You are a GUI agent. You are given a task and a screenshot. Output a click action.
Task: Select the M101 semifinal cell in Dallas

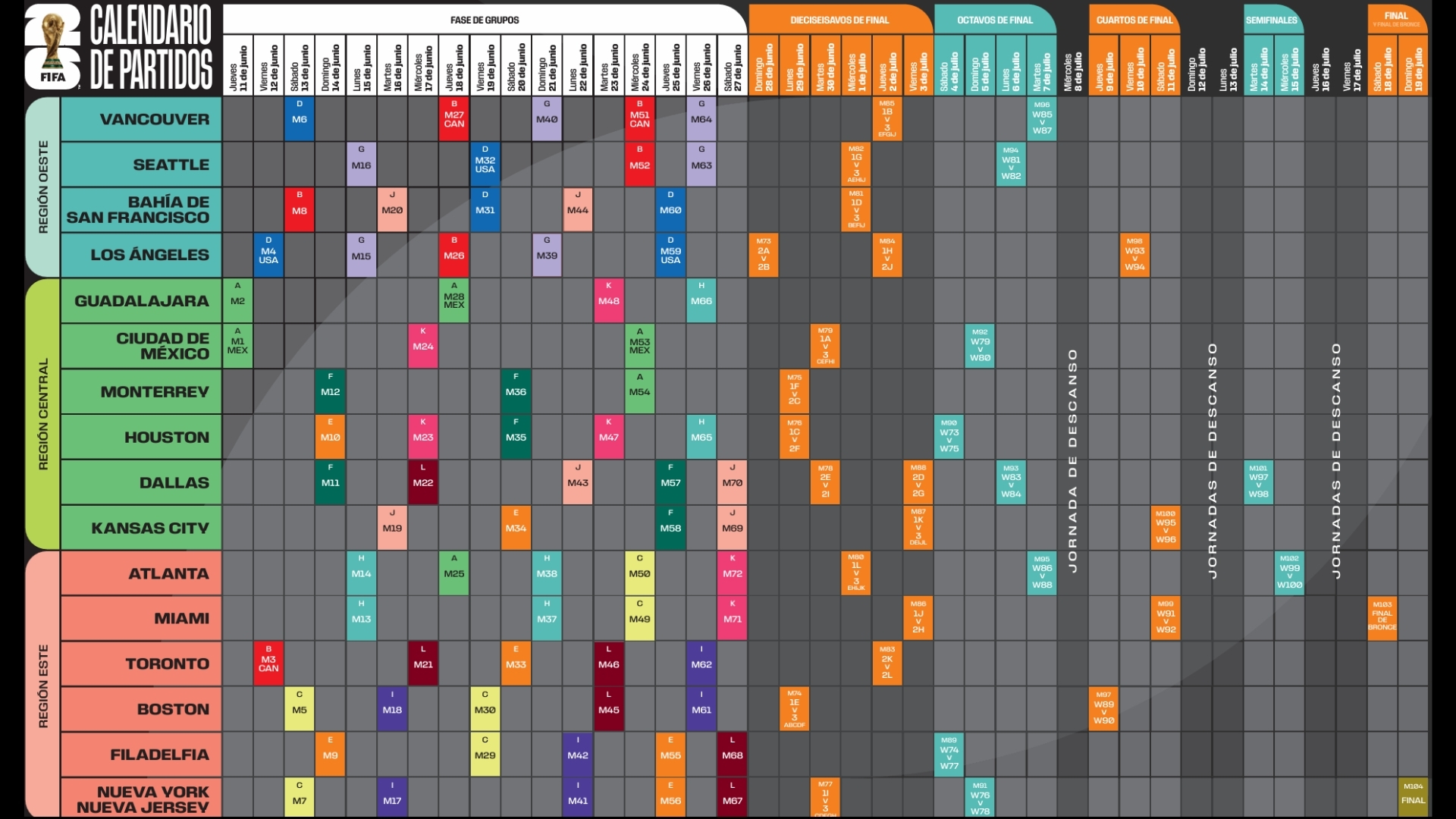(1258, 482)
